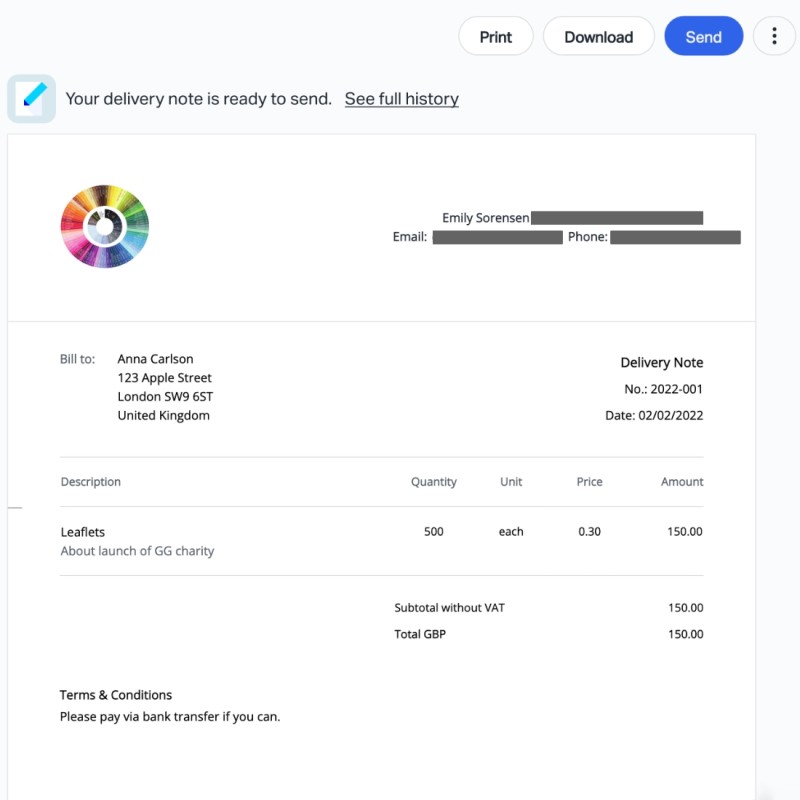Select the About launch of GG charity note

137,551
